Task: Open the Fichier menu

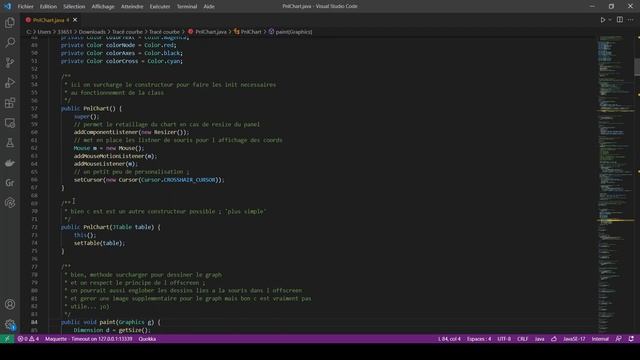Action: coord(26,7)
